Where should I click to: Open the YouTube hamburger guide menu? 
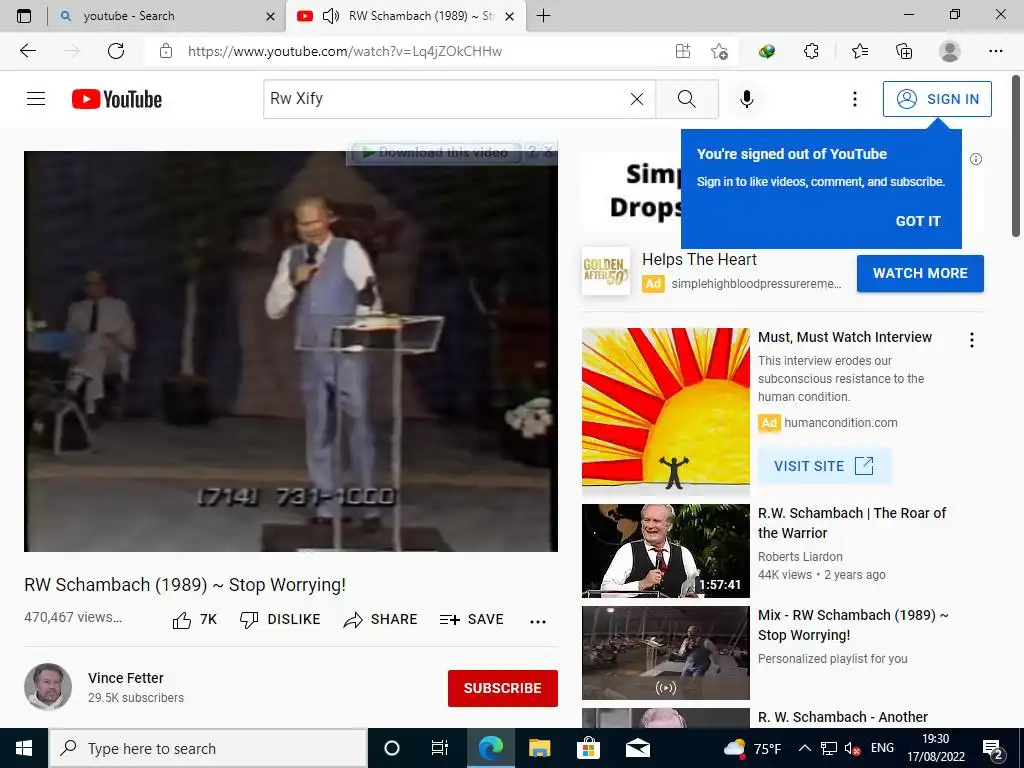(36, 99)
